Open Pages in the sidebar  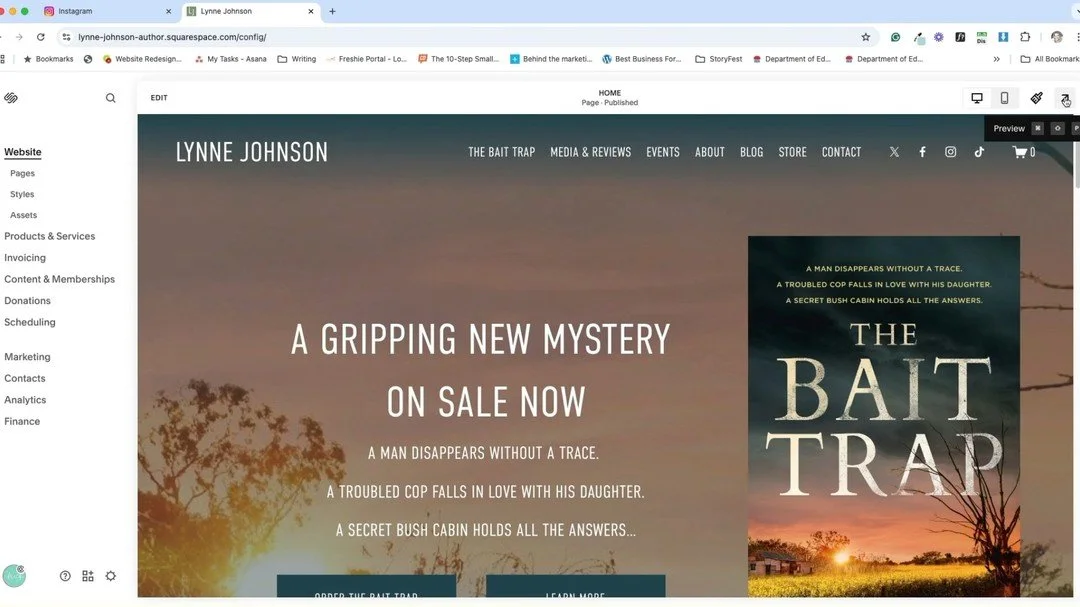pos(22,174)
